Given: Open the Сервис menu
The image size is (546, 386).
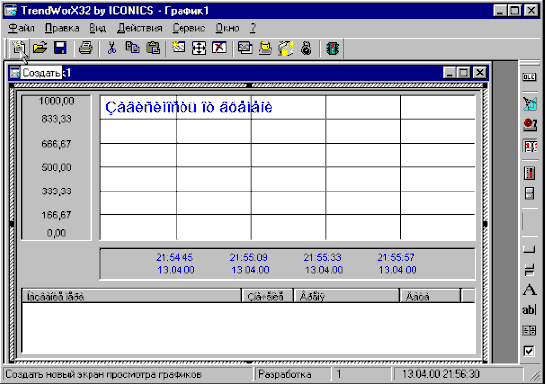Looking at the screenshot, I should click(189, 28).
